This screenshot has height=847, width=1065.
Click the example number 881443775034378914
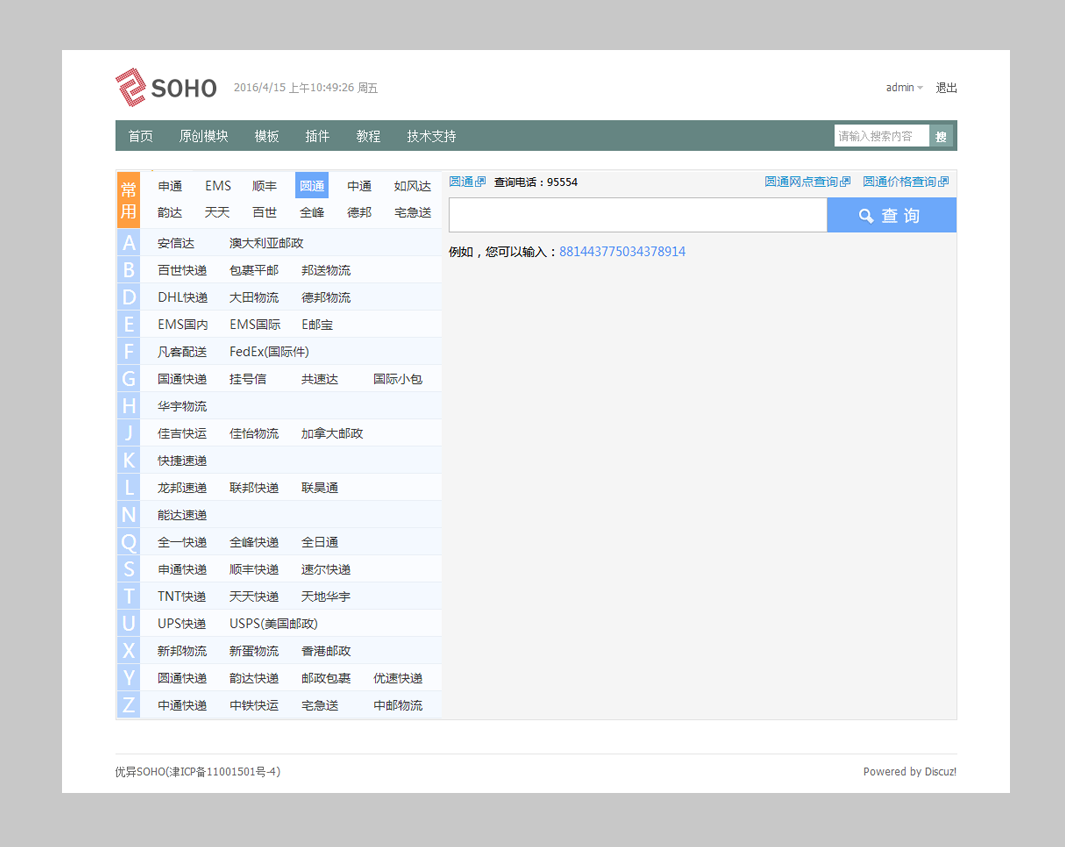622,251
